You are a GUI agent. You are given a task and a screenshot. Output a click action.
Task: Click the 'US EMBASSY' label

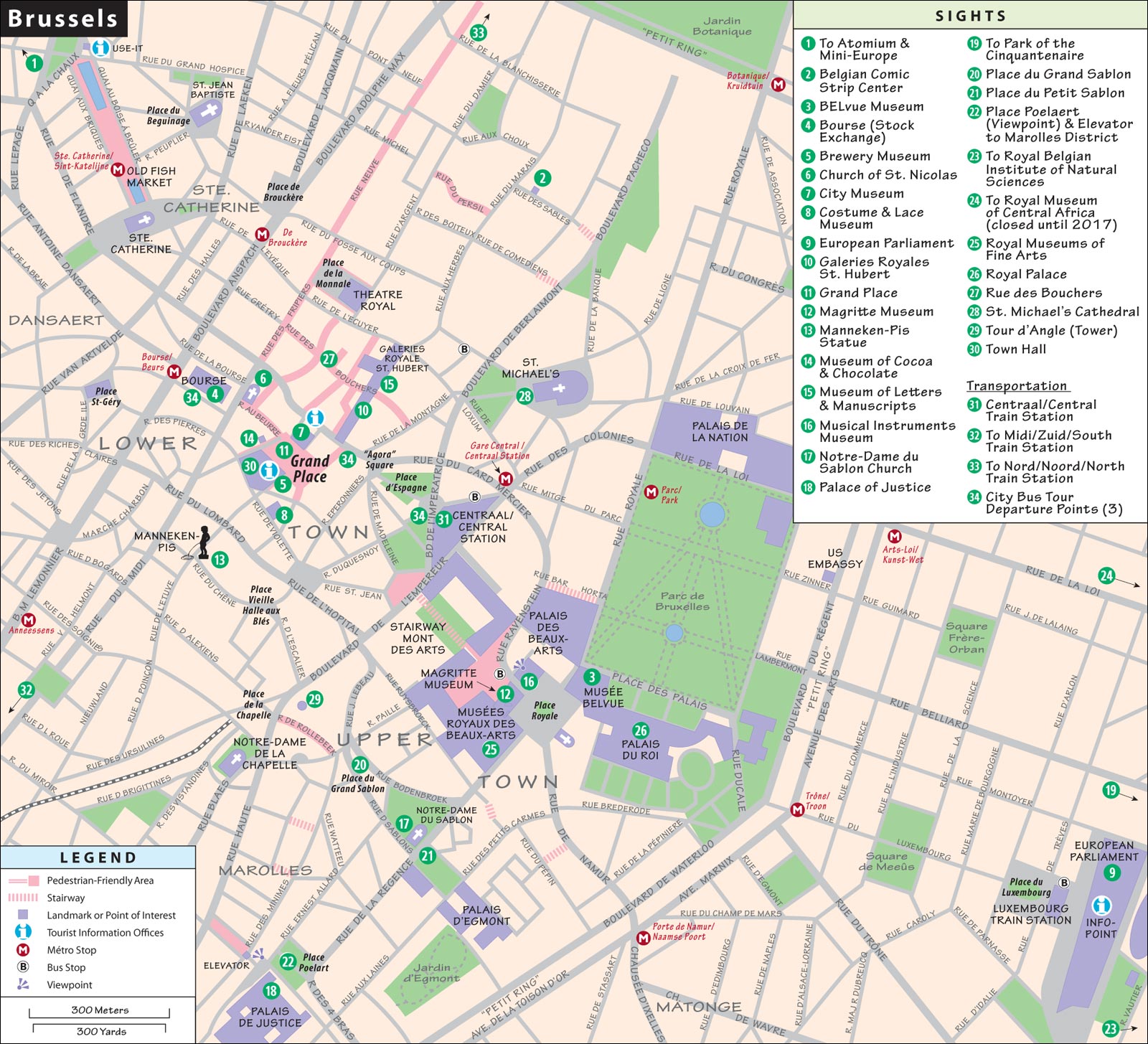tap(835, 558)
